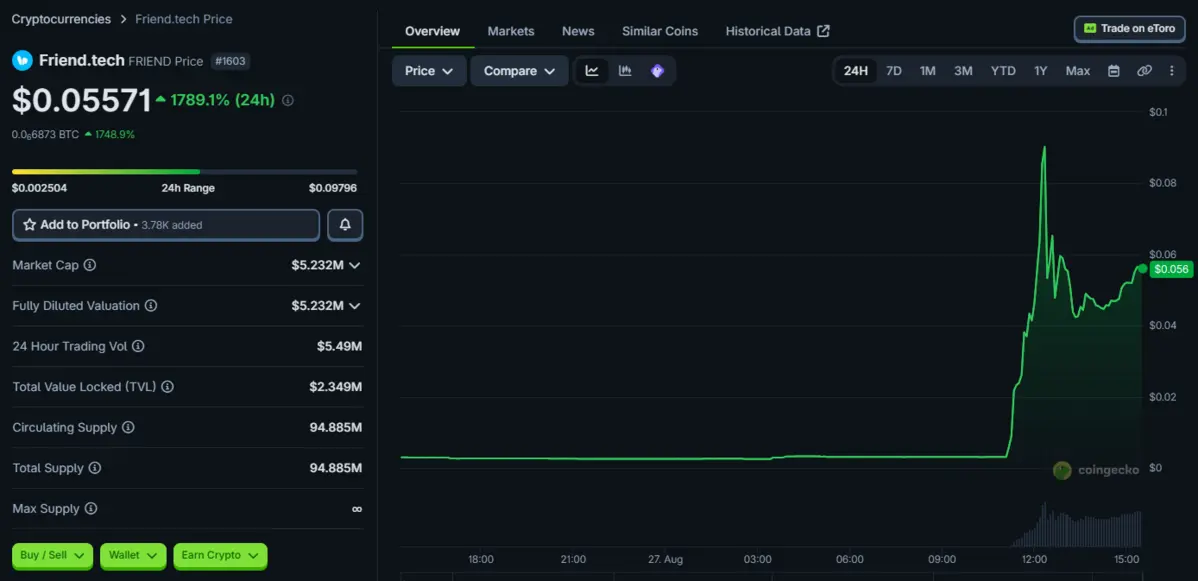Select the 24H time range
The height and width of the screenshot is (581, 1198).
(856, 71)
